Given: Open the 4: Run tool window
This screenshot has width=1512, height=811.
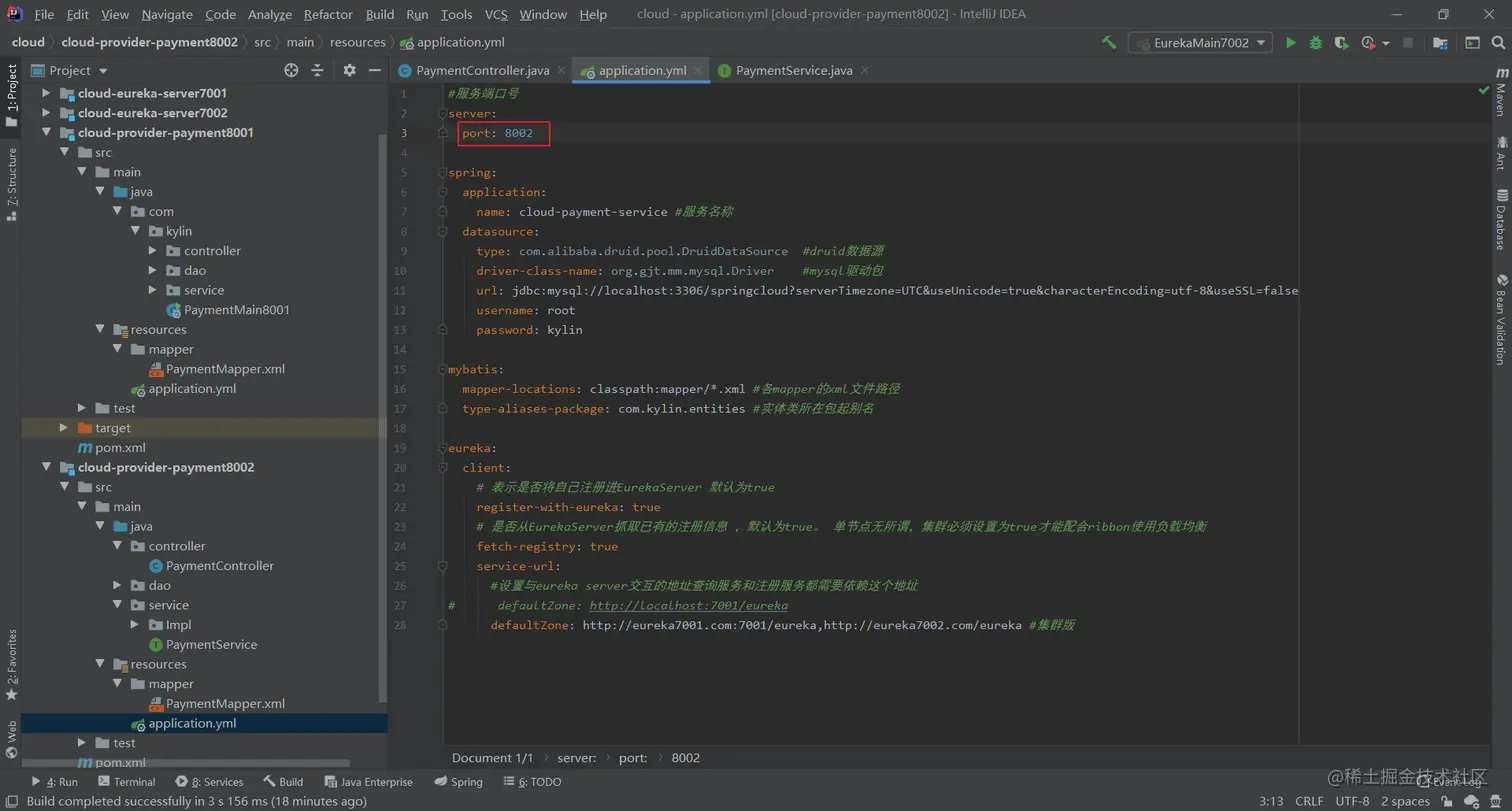Looking at the screenshot, I should coord(54,782).
